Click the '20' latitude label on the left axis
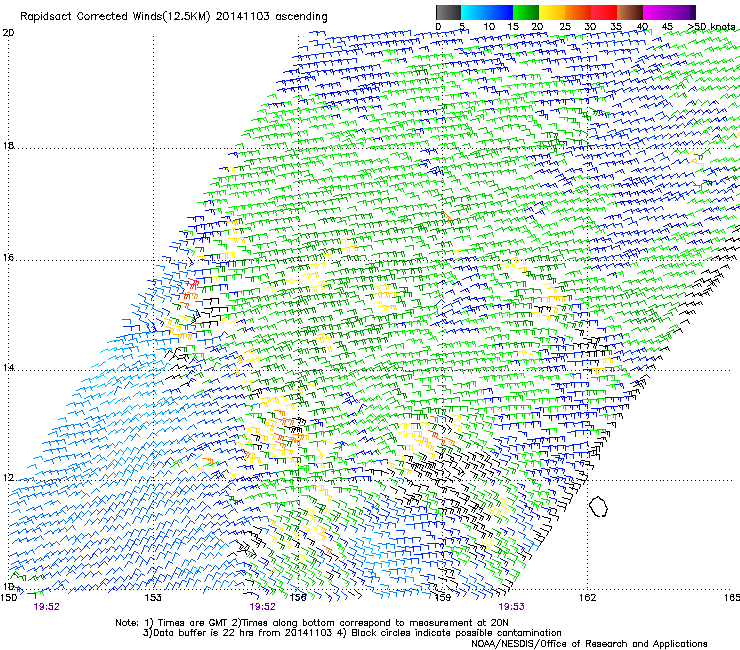This screenshot has height=650, width=740. pos(8,33)
